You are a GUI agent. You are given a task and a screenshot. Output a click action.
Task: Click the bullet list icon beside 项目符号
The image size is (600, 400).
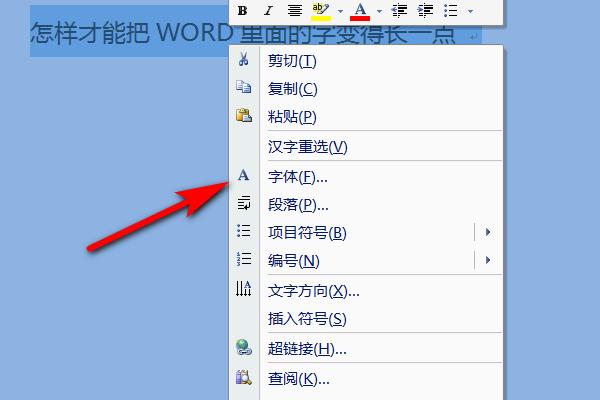244,231
